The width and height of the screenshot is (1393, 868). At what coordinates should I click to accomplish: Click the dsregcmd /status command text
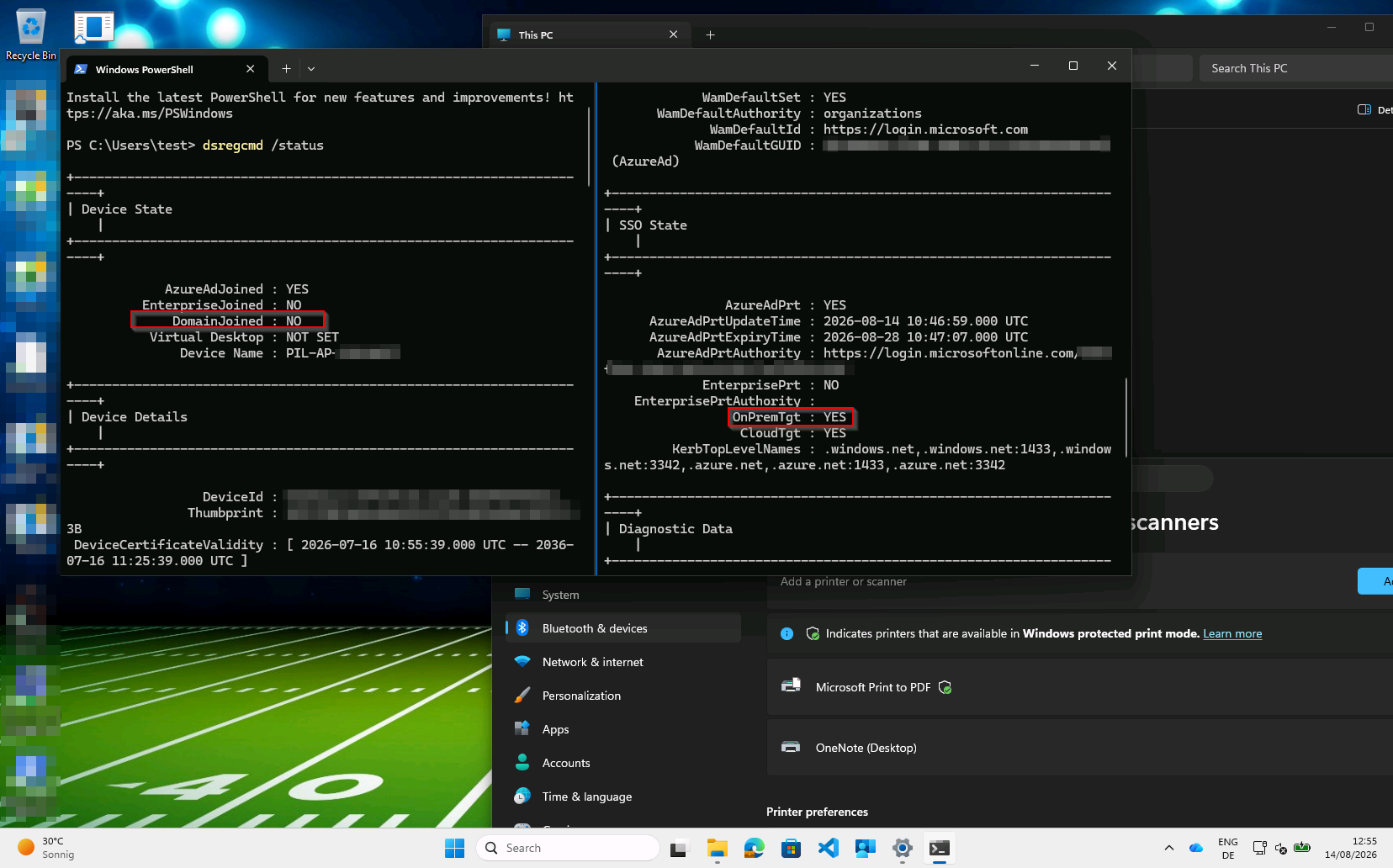point(262,145)
